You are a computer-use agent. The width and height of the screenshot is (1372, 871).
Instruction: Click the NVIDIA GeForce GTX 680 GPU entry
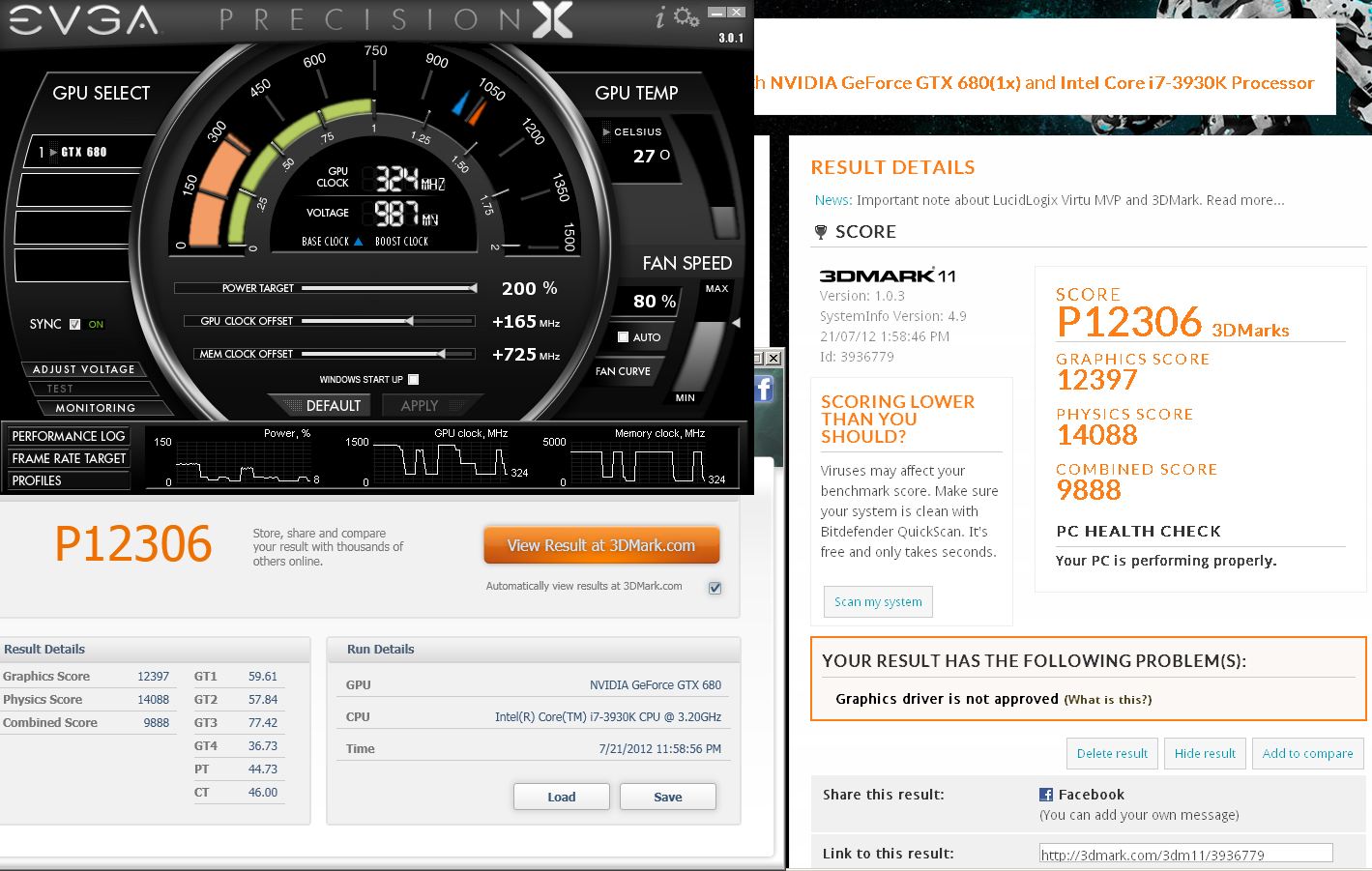pos(656,685)
